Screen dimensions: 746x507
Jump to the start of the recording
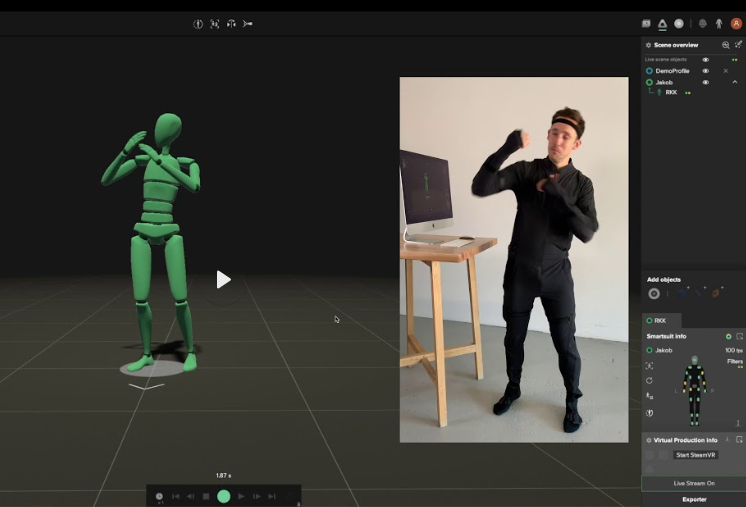(176, 497)
